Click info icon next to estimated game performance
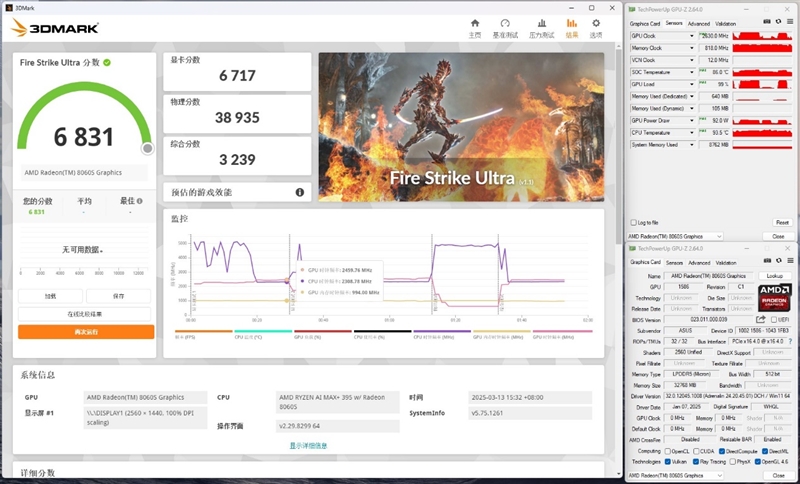 coord(299,192)
